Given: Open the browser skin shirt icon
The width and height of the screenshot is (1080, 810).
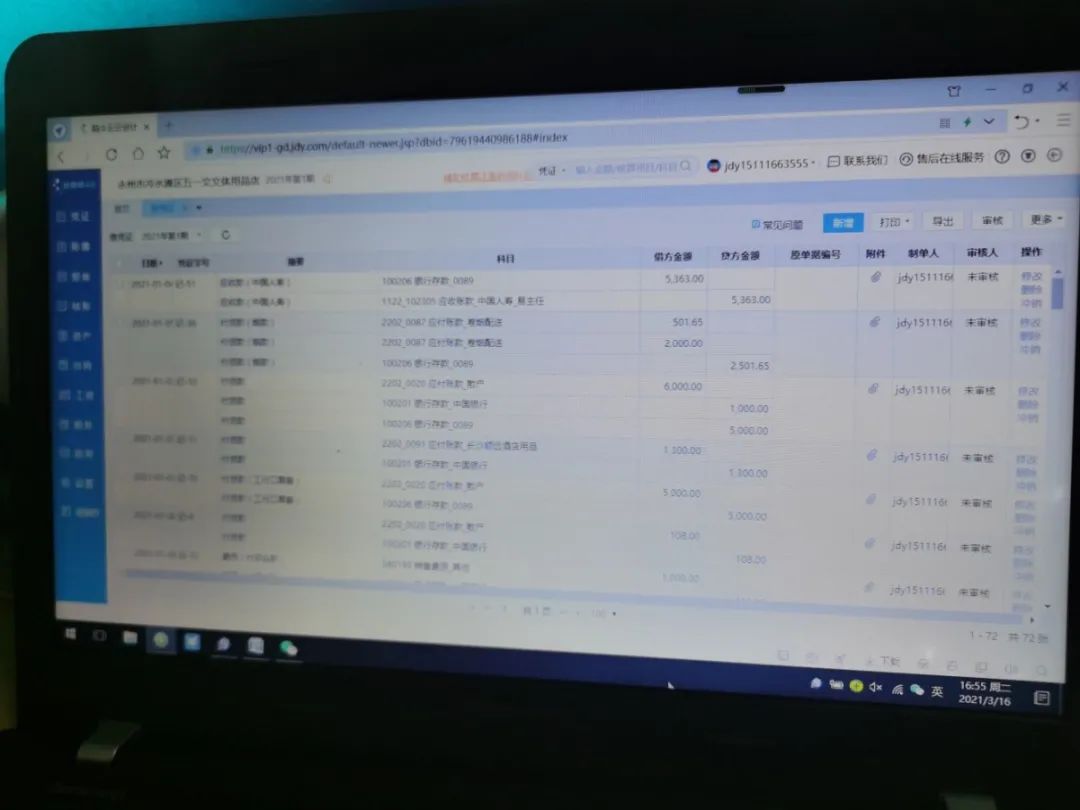Looking at the screenshot, I should point(954,91).
